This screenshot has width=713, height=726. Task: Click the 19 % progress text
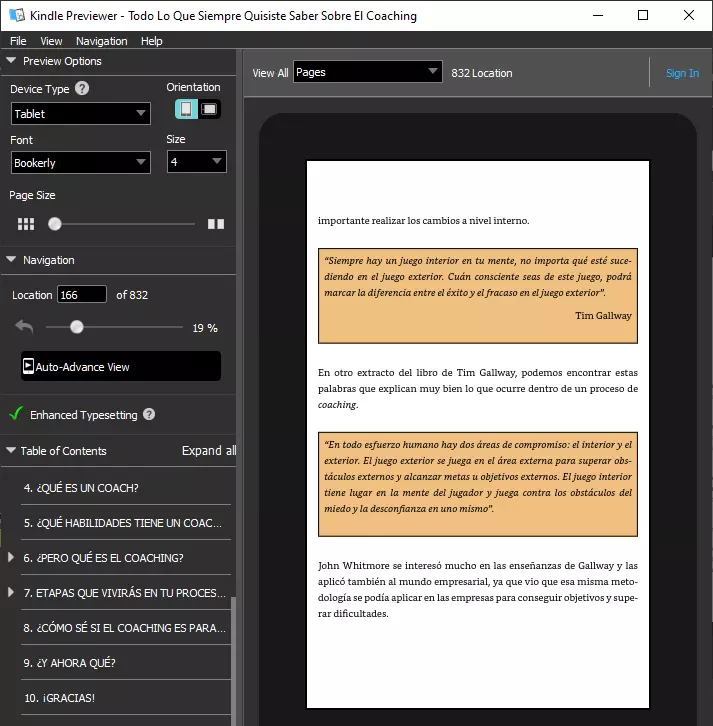tap(205, 328)
